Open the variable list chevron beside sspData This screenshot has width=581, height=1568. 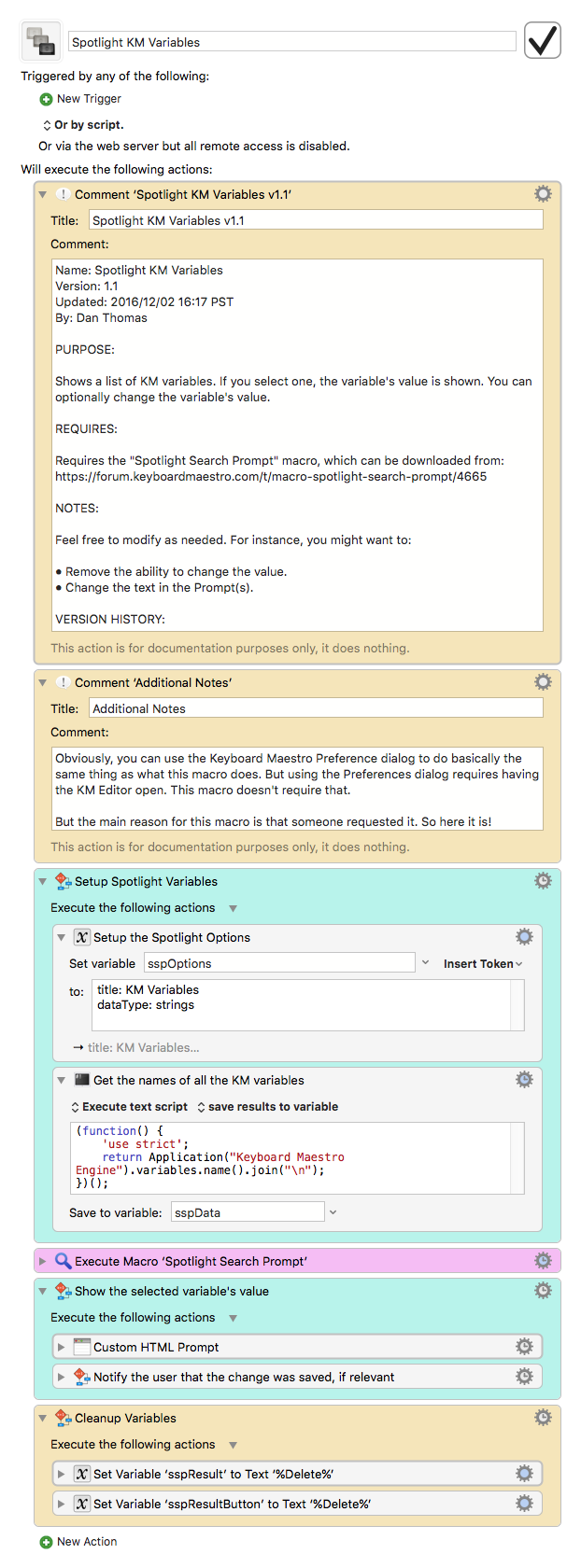[333, 1212]
